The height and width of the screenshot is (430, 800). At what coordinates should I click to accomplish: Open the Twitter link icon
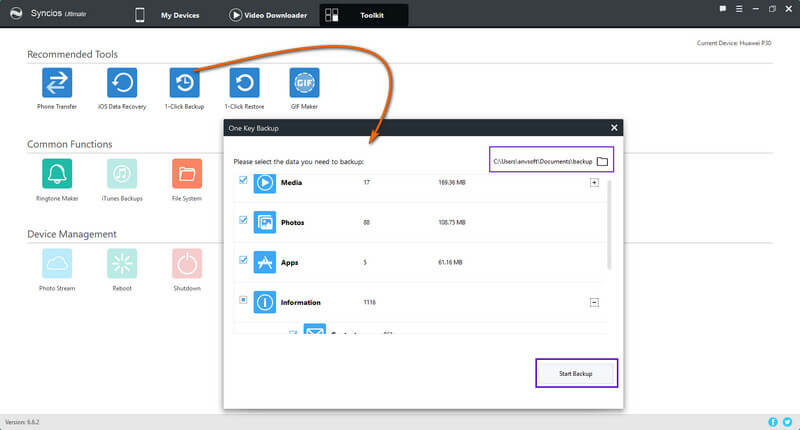787,422
